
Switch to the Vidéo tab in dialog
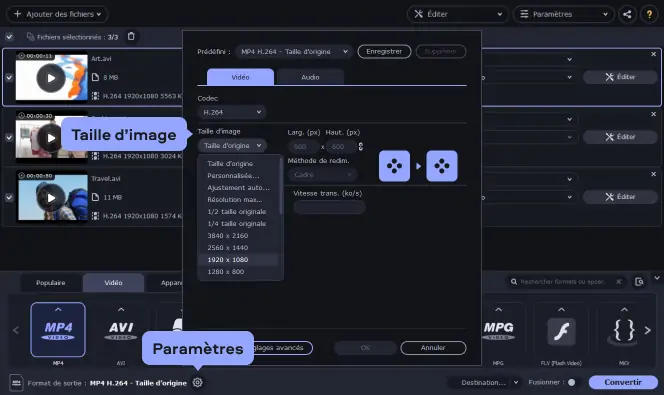tap(240, 77)
